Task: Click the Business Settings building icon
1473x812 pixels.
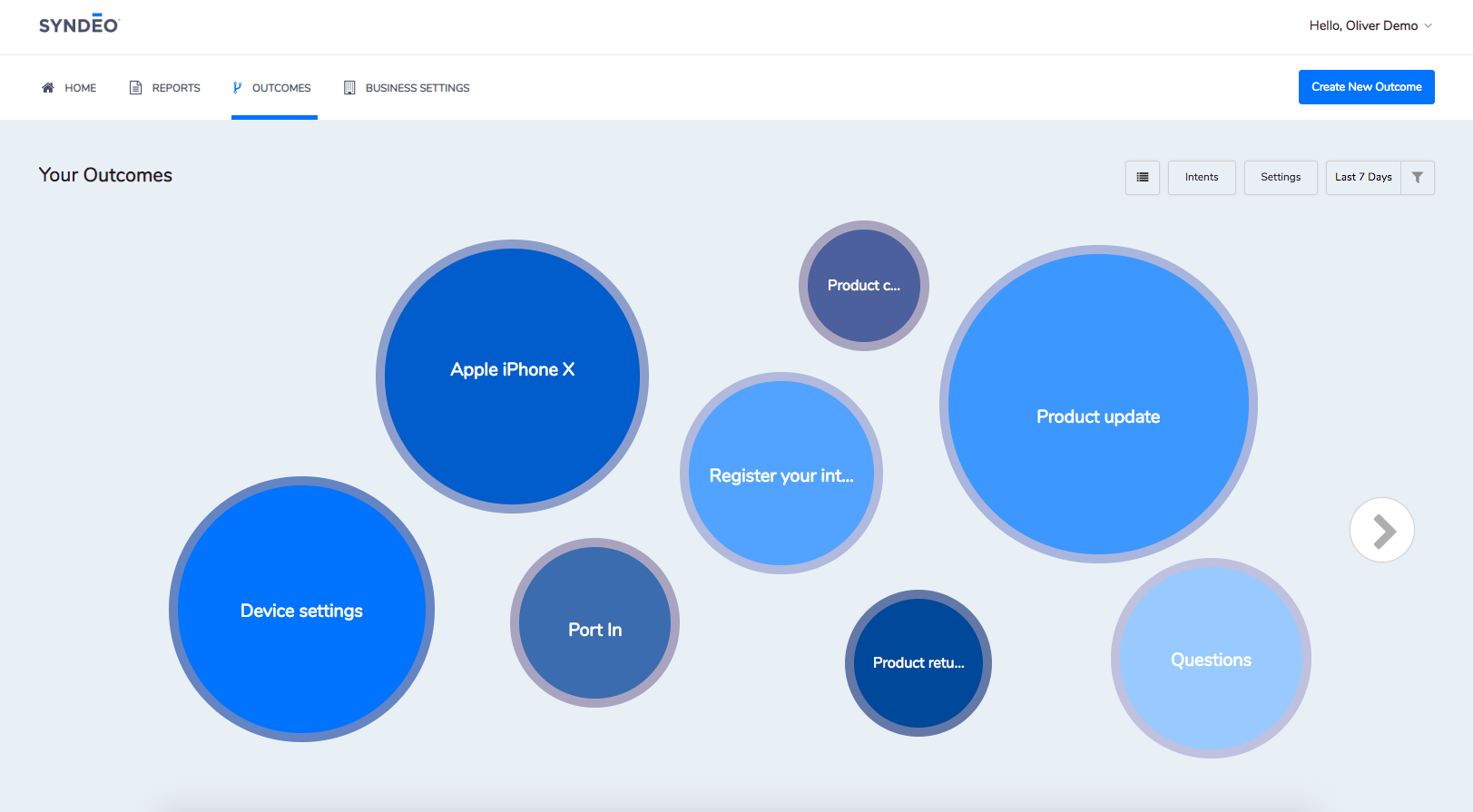Action: tap(349, 88)
